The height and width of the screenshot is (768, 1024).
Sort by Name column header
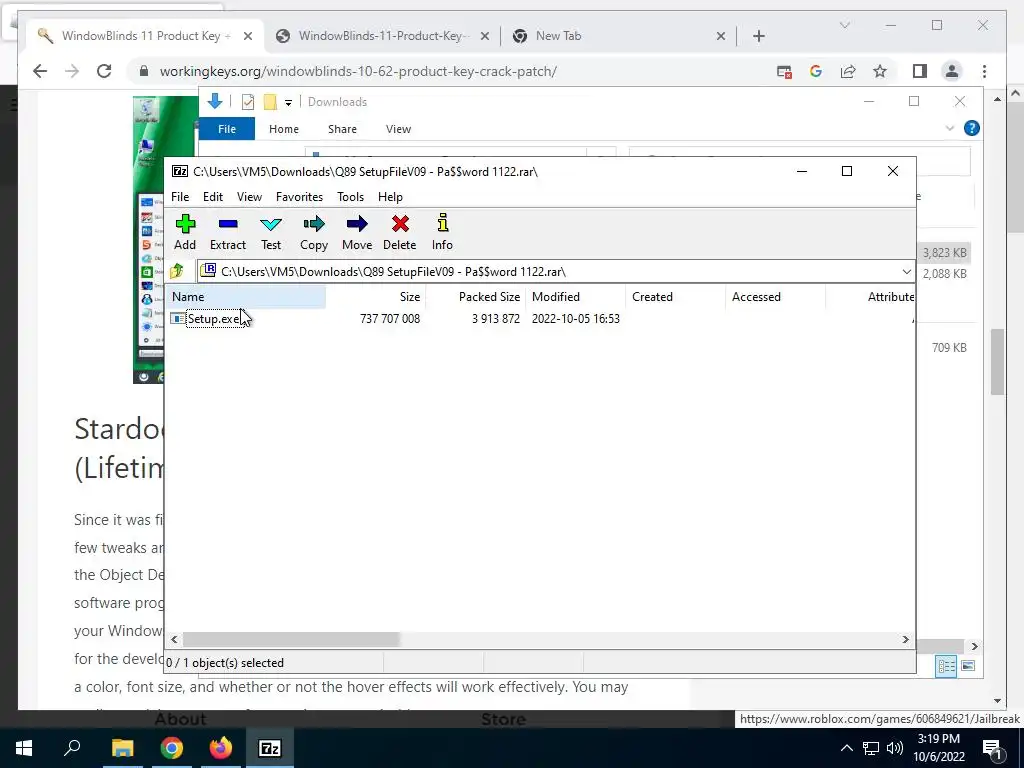click(246, 296)
